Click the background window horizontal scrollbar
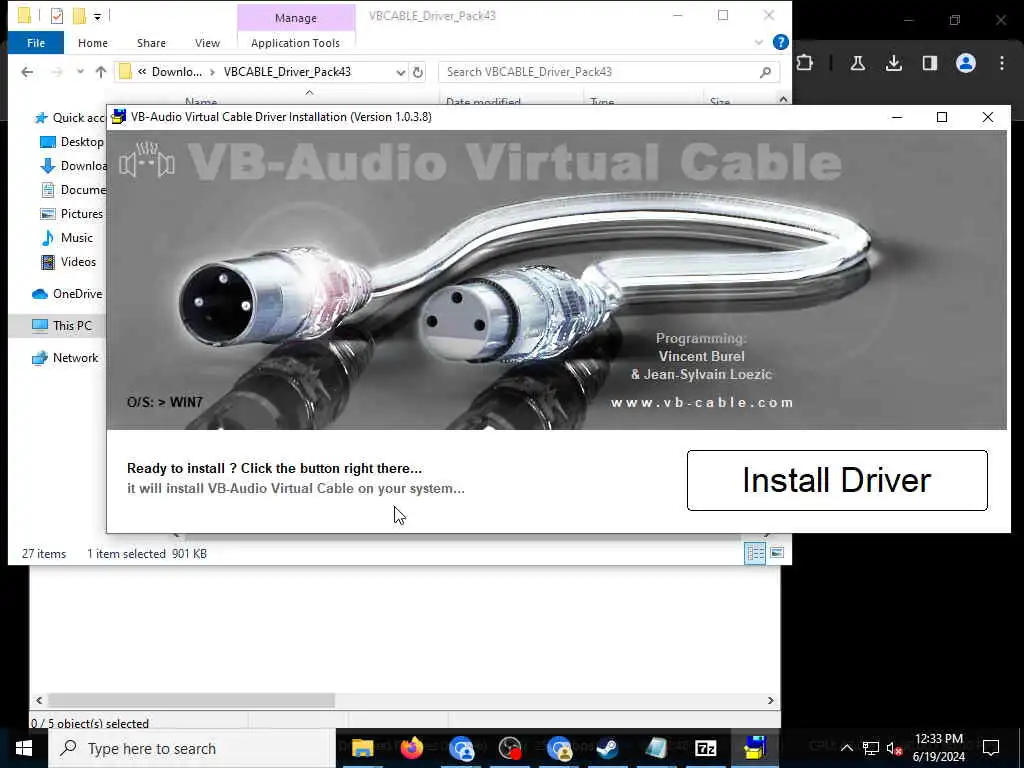This screenshot has width=1024, height=768. coord(191,700)
